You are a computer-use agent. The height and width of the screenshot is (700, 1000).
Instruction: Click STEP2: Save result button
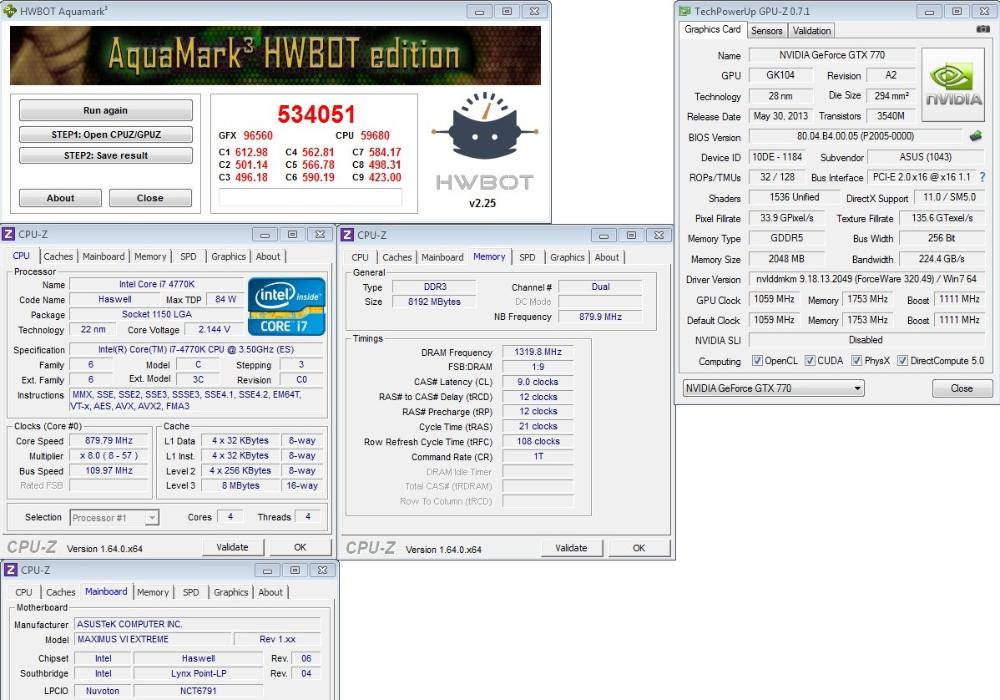[105, 156]
